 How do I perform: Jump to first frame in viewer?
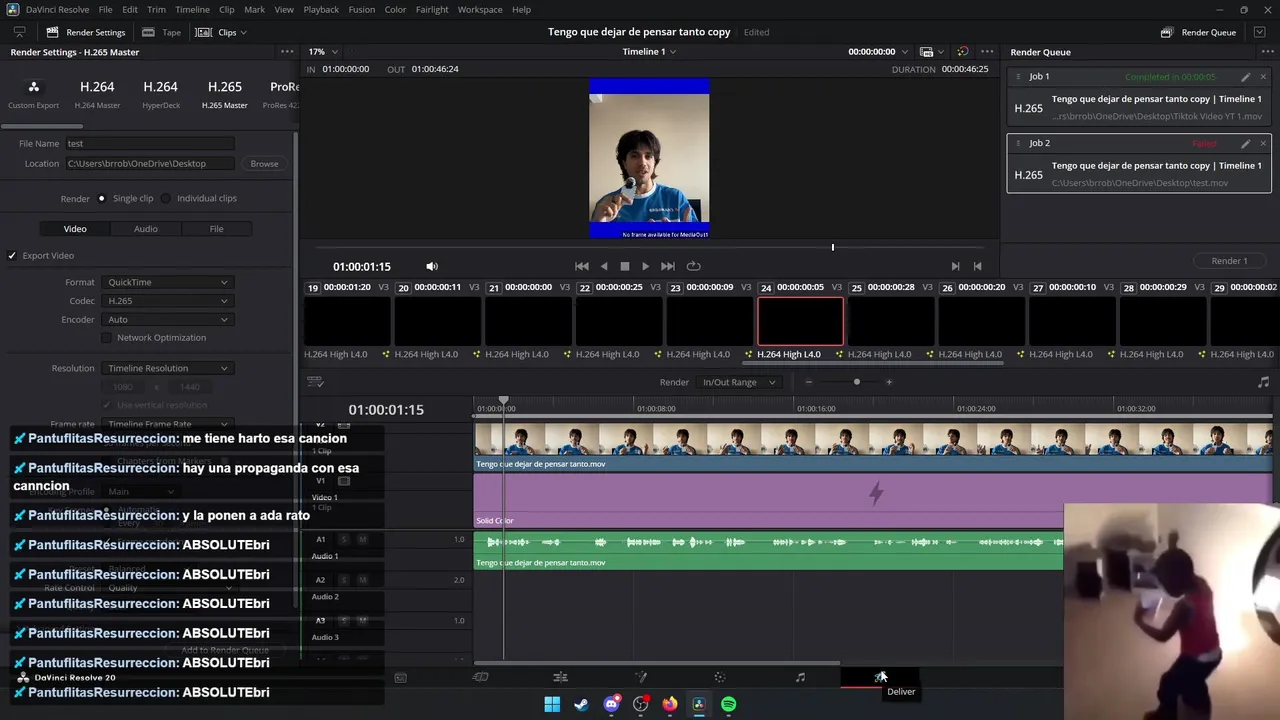[x=582, y=266]
